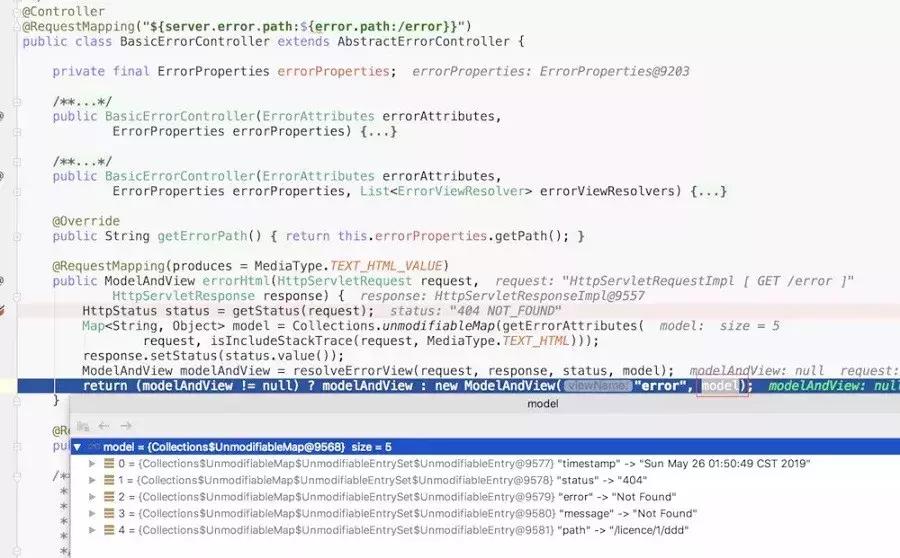Screen dimensions: 900x558
Task: Select the path entry /licence/1/ddd row
Action: point(485,530)
